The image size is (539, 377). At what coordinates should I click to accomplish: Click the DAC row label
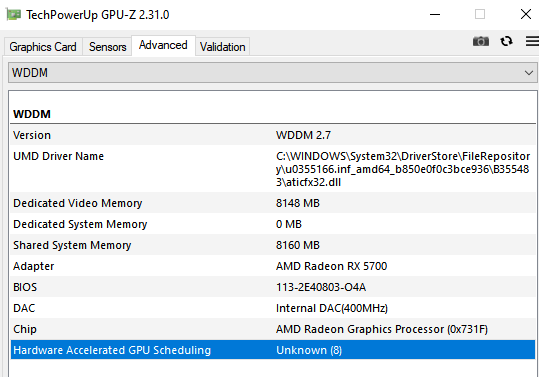[x=24, y=308]
